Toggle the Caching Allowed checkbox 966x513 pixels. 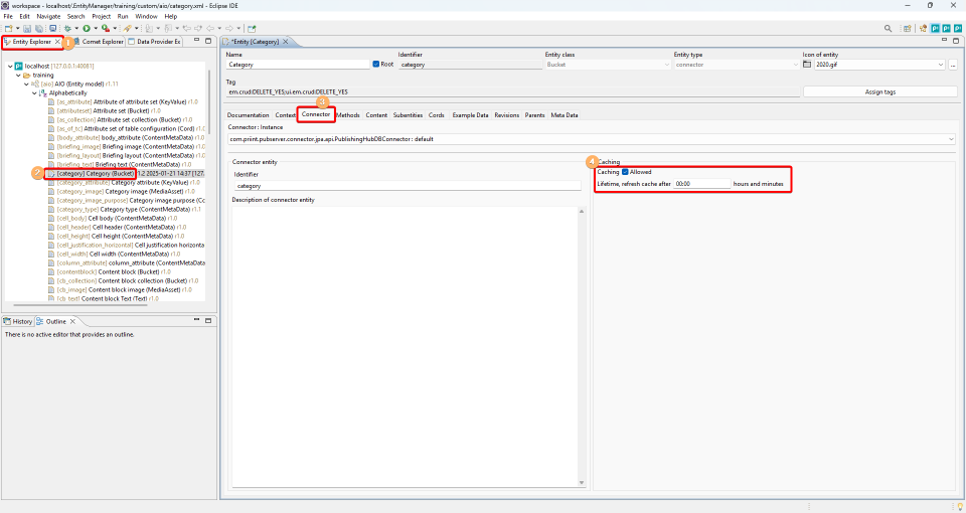click(x=625, y=172)
